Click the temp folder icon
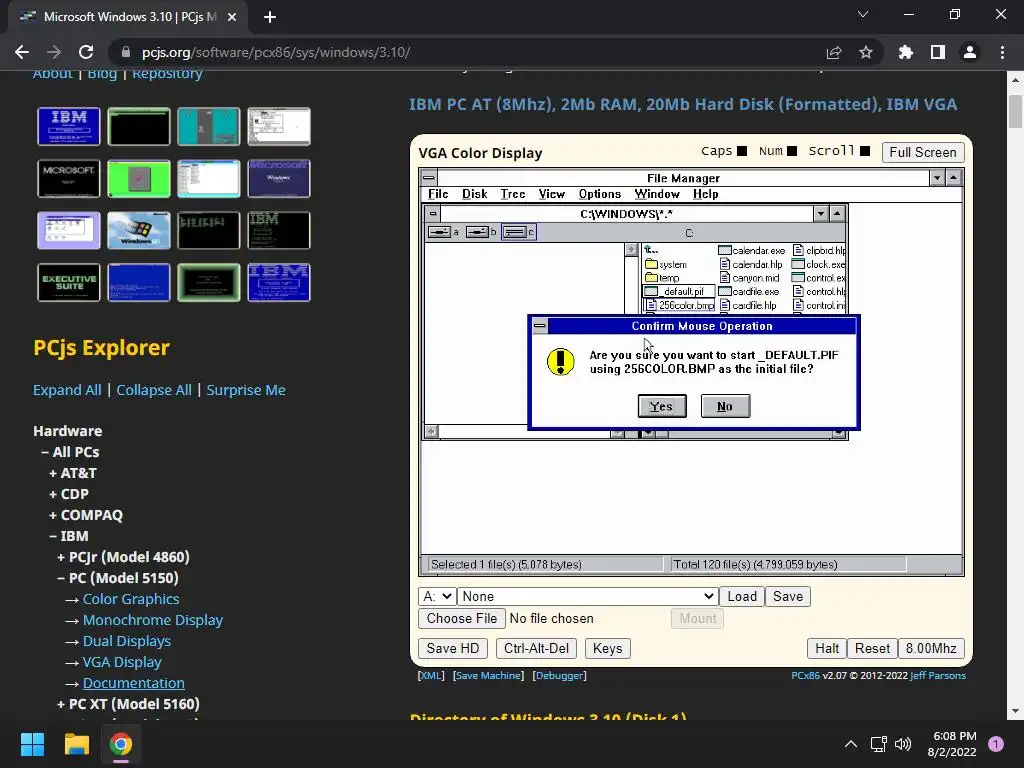The height and width of the screenshot is (768, 1024). click(651, 278)
